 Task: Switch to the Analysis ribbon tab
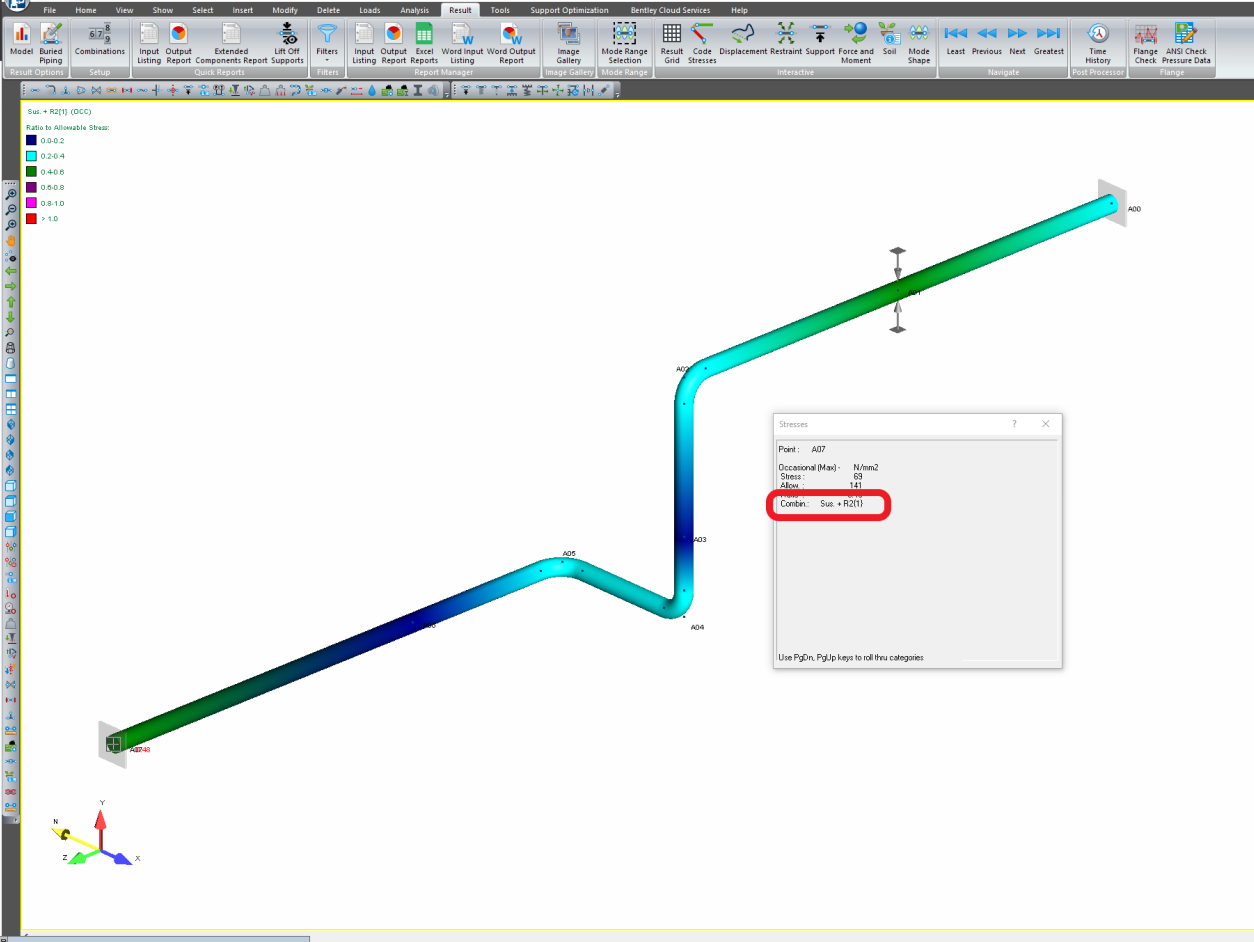click(x=414, y=10)
